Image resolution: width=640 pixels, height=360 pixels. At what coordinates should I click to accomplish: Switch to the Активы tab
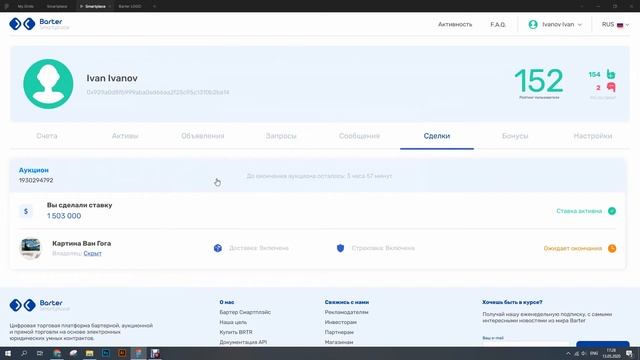coord(125,136)
